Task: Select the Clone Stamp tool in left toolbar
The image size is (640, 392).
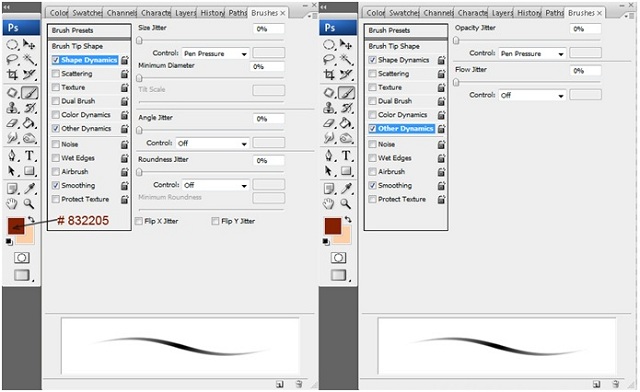Action: point(12,108)
